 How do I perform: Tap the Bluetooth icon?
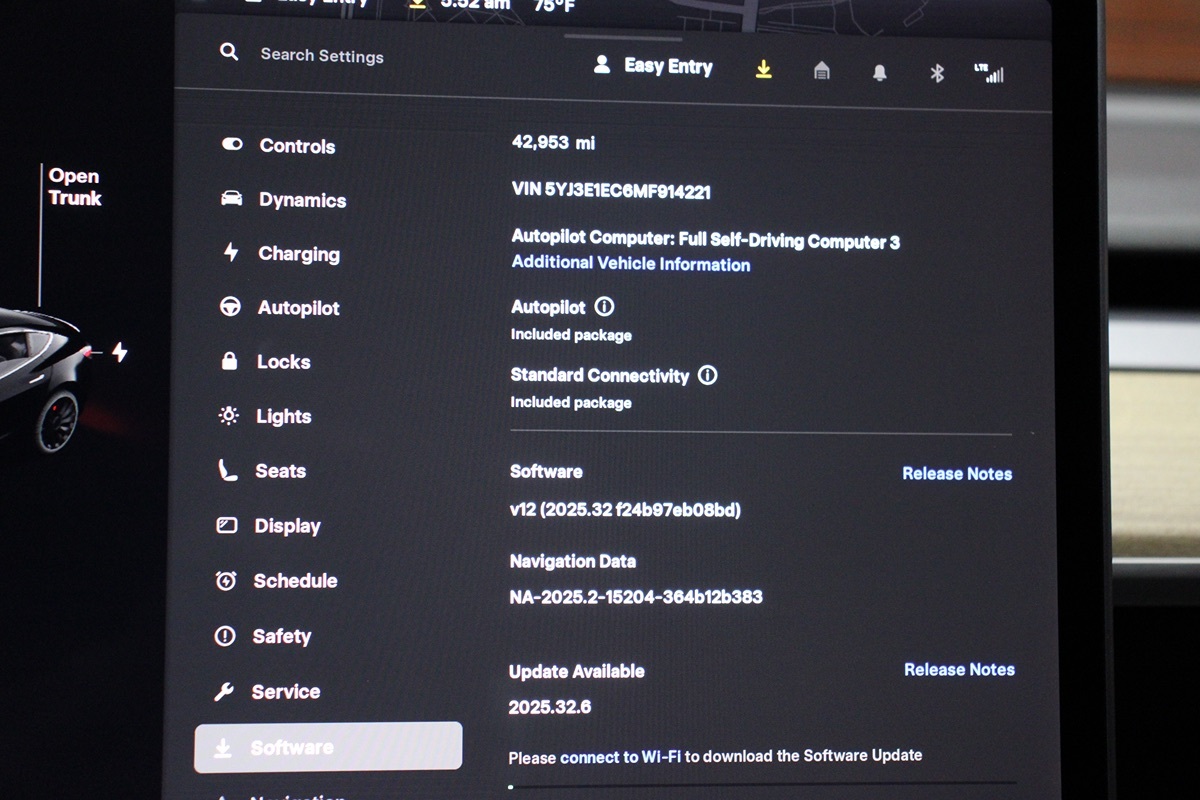(937, 73)
